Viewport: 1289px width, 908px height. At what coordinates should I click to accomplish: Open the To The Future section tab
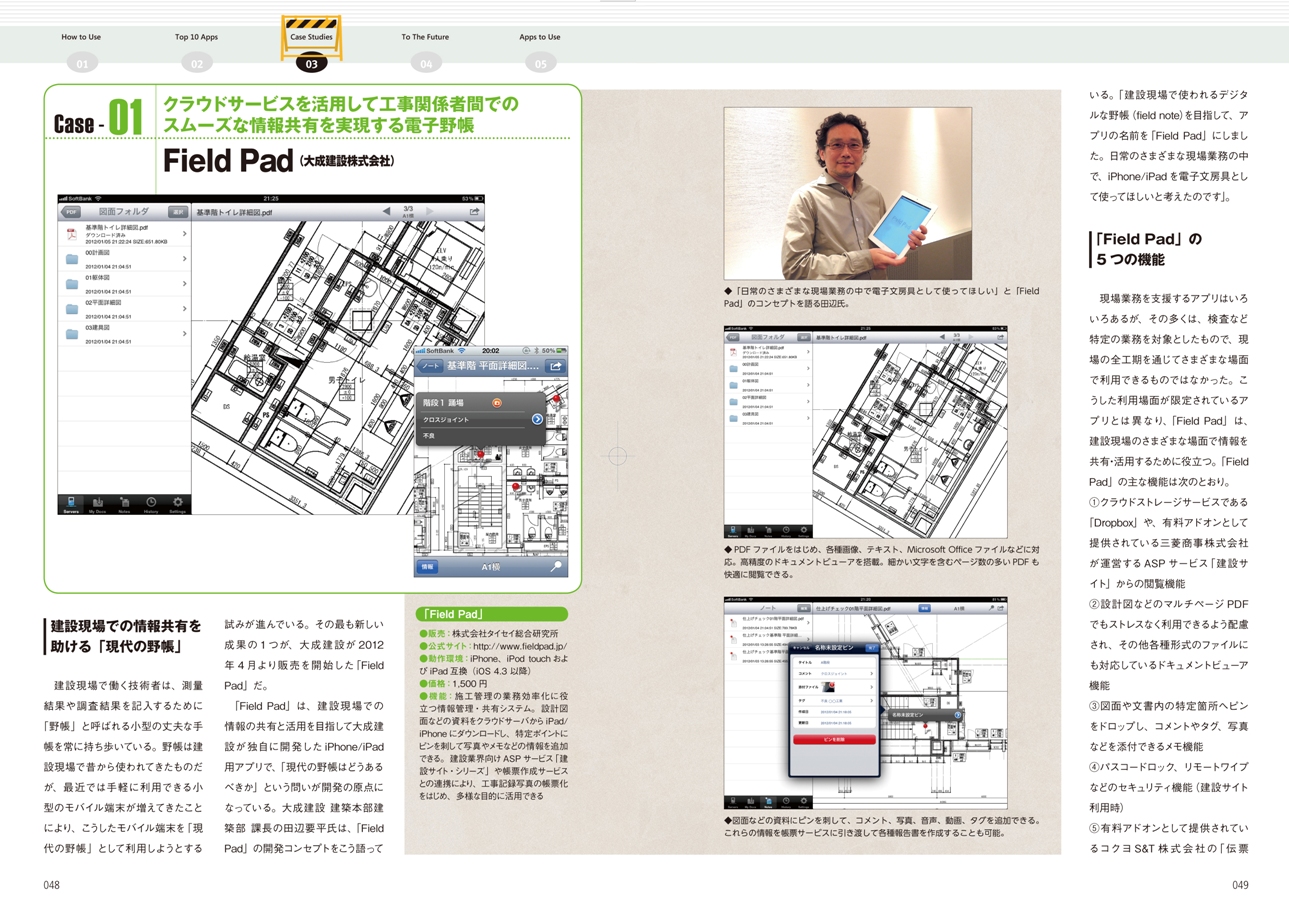(425, 37)
